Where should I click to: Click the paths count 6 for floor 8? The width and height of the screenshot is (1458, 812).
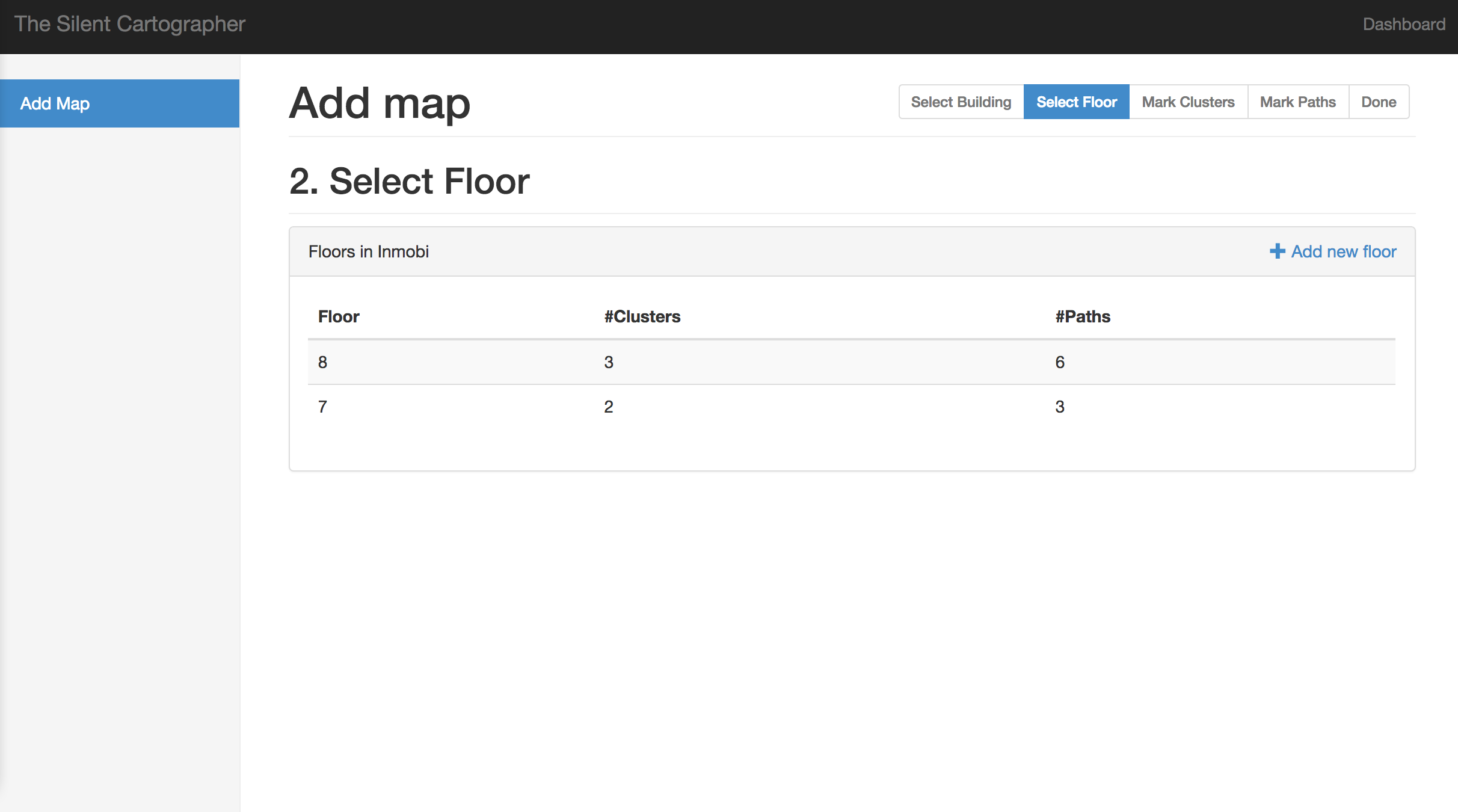pos(1060,362)
